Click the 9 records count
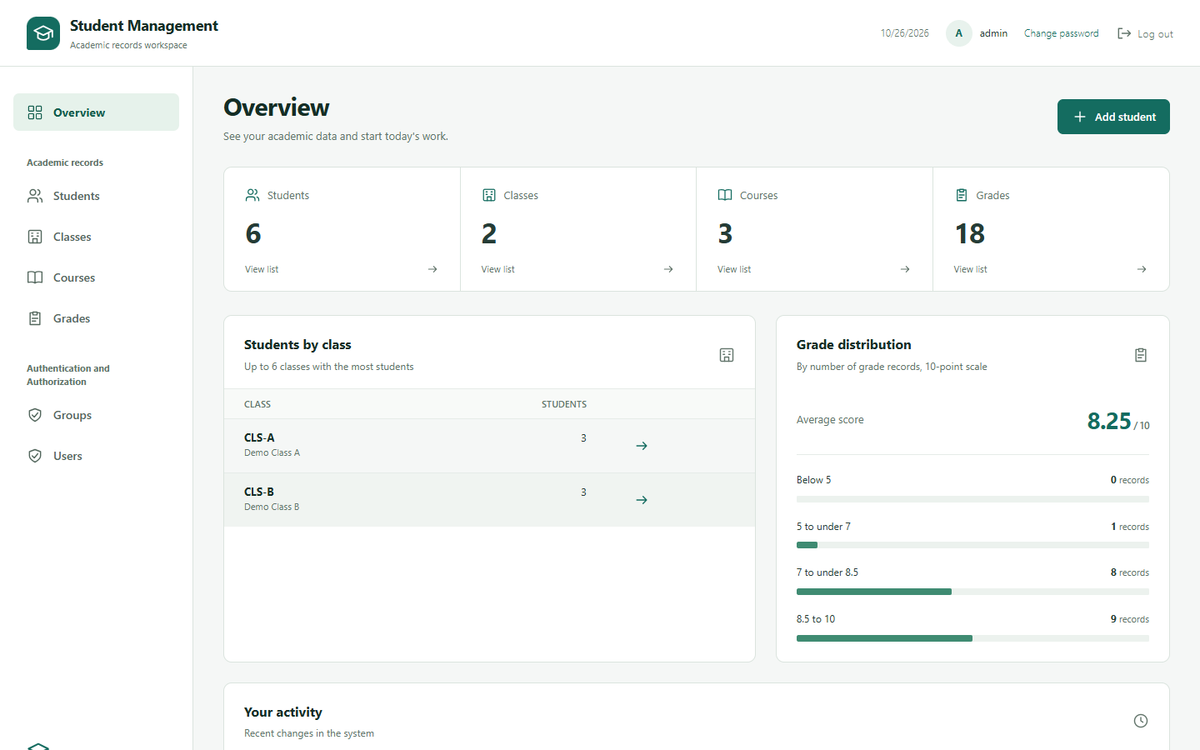The height and width of the screenshot is (750, 1200). [1130, 619]
